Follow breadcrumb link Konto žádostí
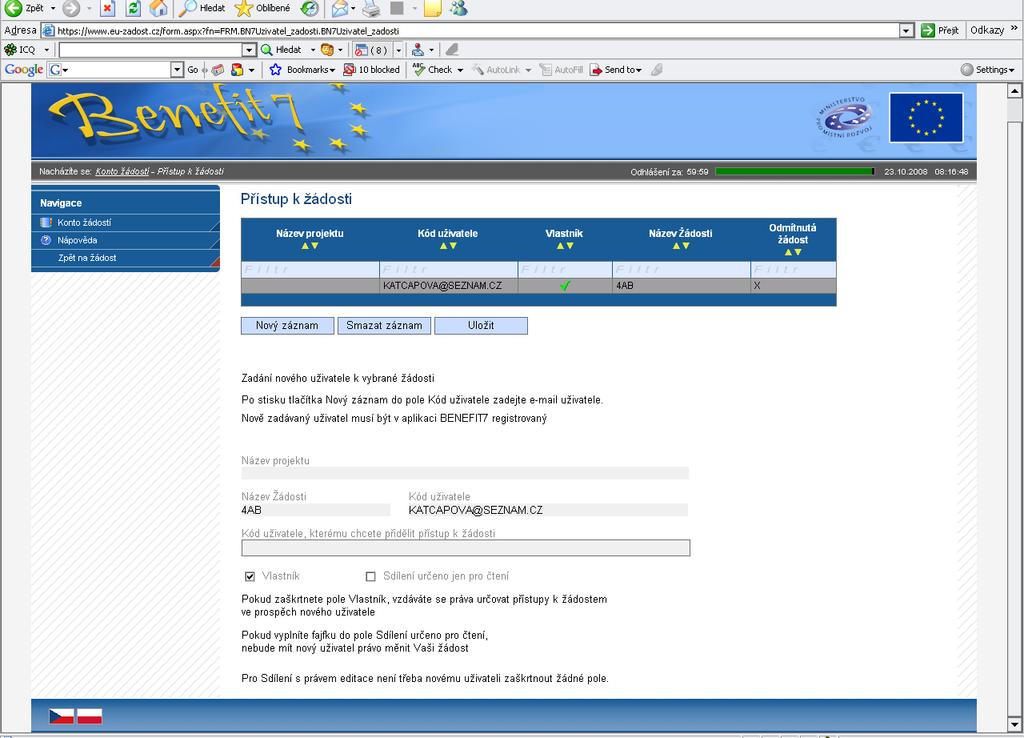The width and height of the screenshot is (1024, 738). coord(122,171)
